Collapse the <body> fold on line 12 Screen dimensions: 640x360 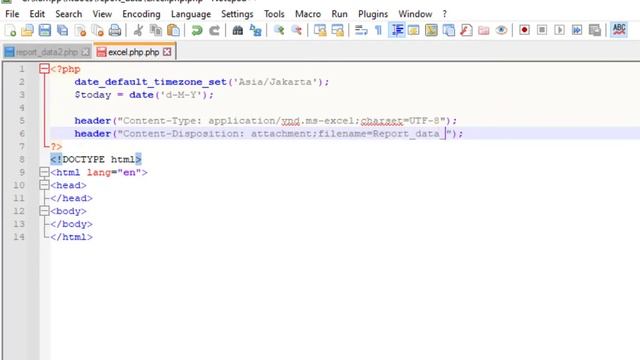pyautogui.click(x=44, y=211)
